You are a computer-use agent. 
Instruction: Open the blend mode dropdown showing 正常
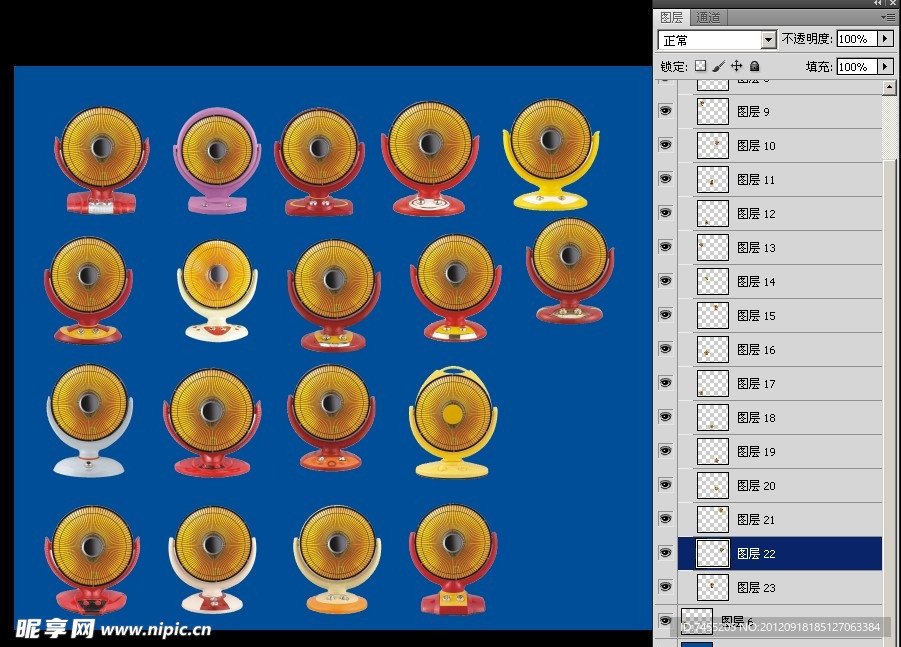coord(717,40)
